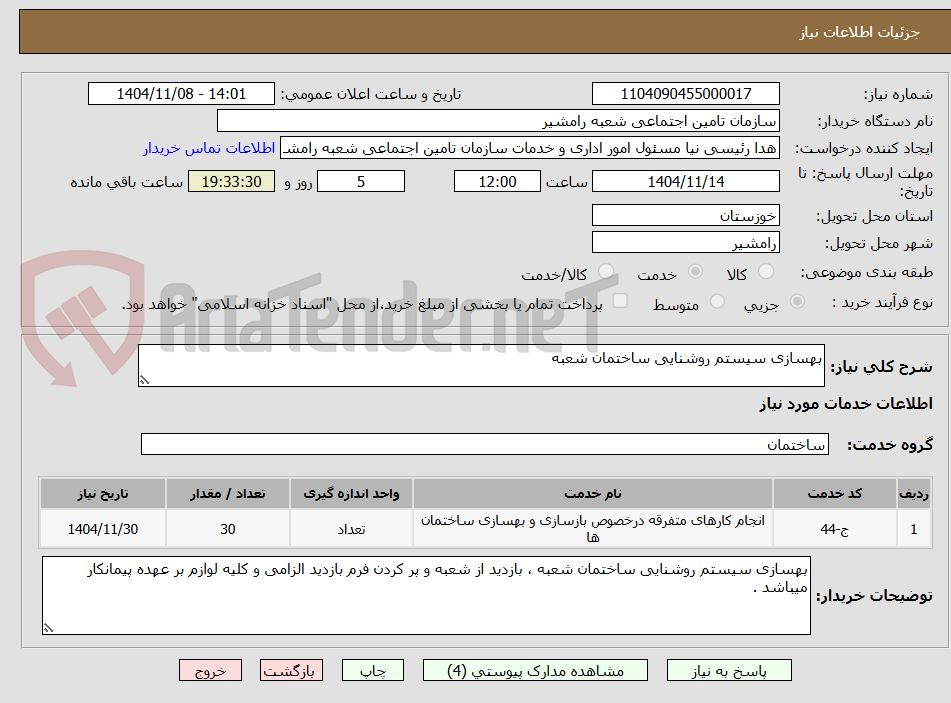
Task: Click the remaining days field 5
Action: pyautogui.click(x=361, y=181)
